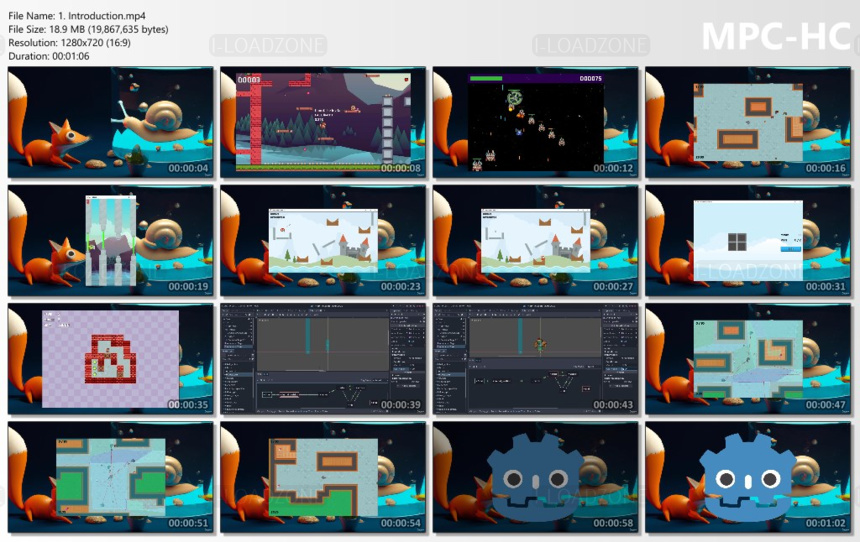Open the Godot editor thumbnail at 00:00:43
Viewport: 860px width, 542px height.
point(535,360)
